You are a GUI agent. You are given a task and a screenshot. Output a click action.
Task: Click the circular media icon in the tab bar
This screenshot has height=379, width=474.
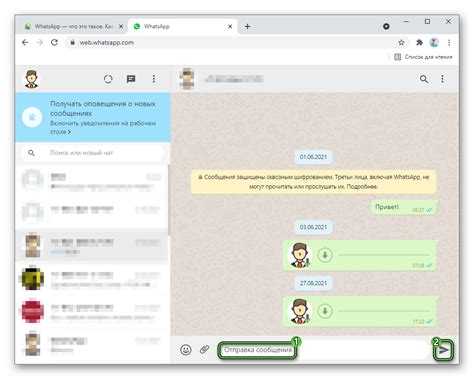click(386, 26)
